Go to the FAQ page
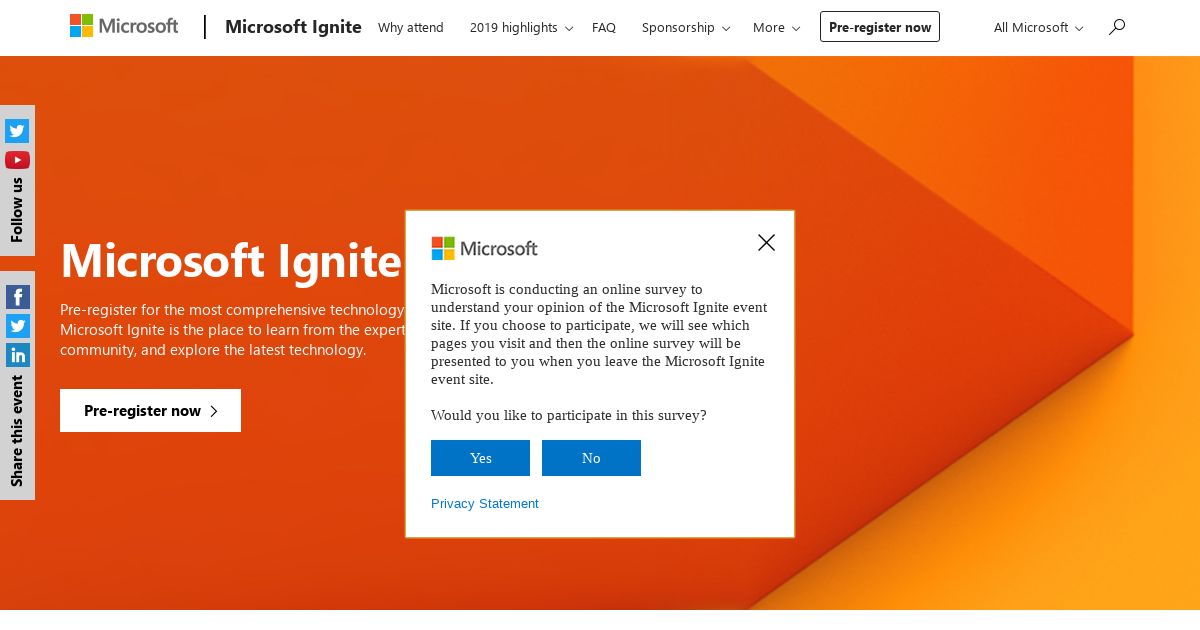 tap(604, 28)
